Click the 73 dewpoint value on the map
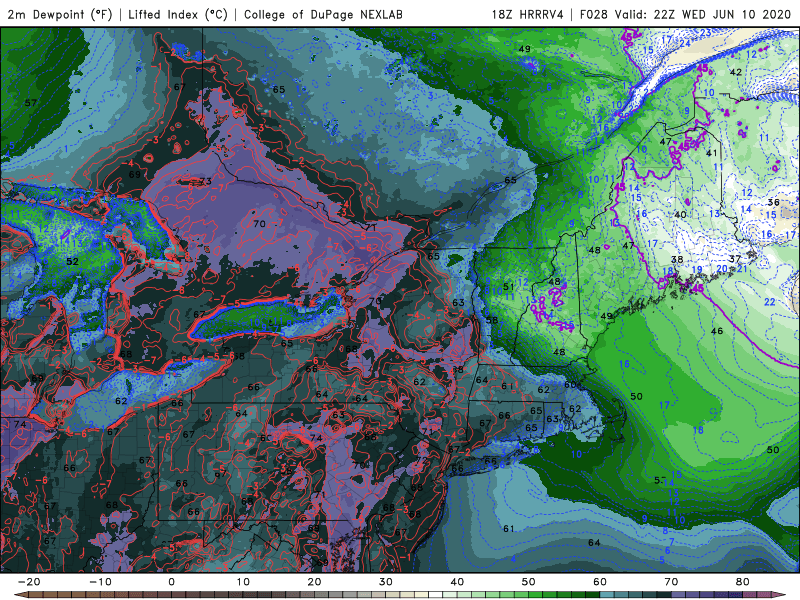 205,181
